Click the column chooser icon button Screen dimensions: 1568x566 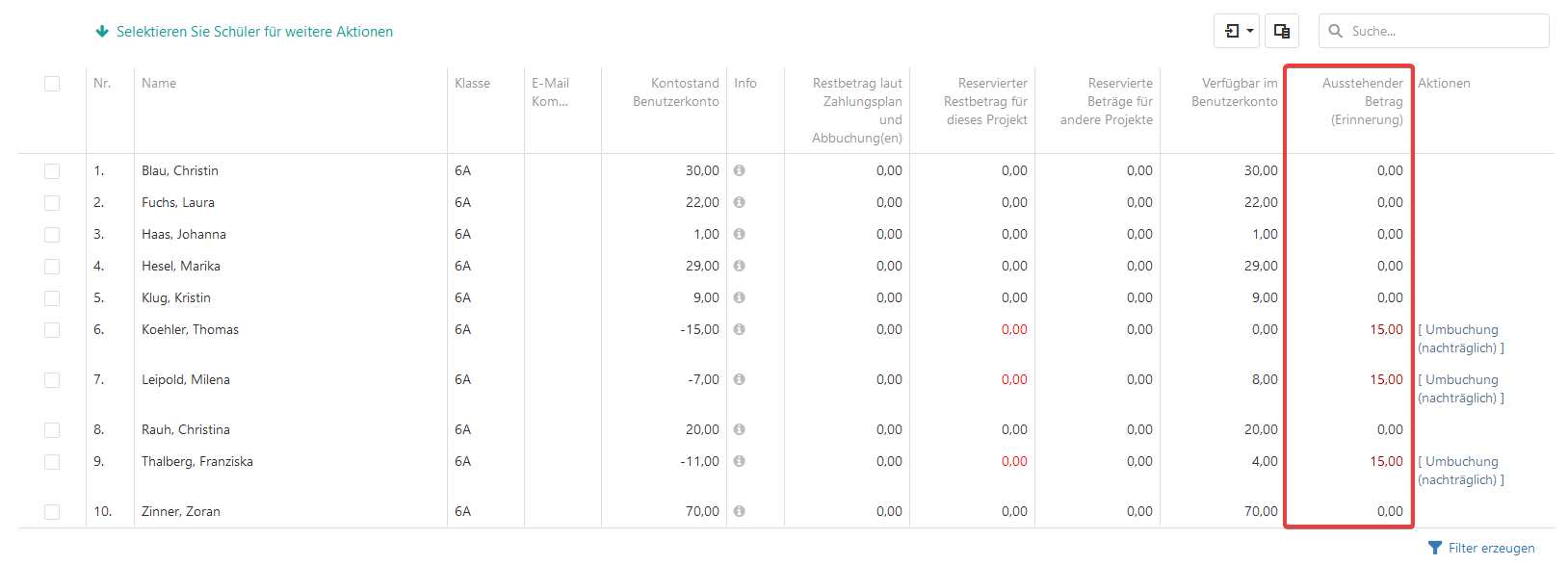click(1282, 31)
